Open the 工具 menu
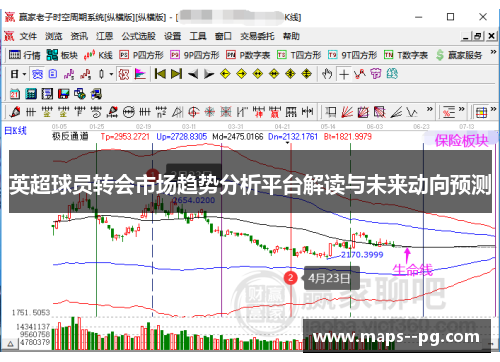Screen dimensions: 500x362 click(198, 36)
